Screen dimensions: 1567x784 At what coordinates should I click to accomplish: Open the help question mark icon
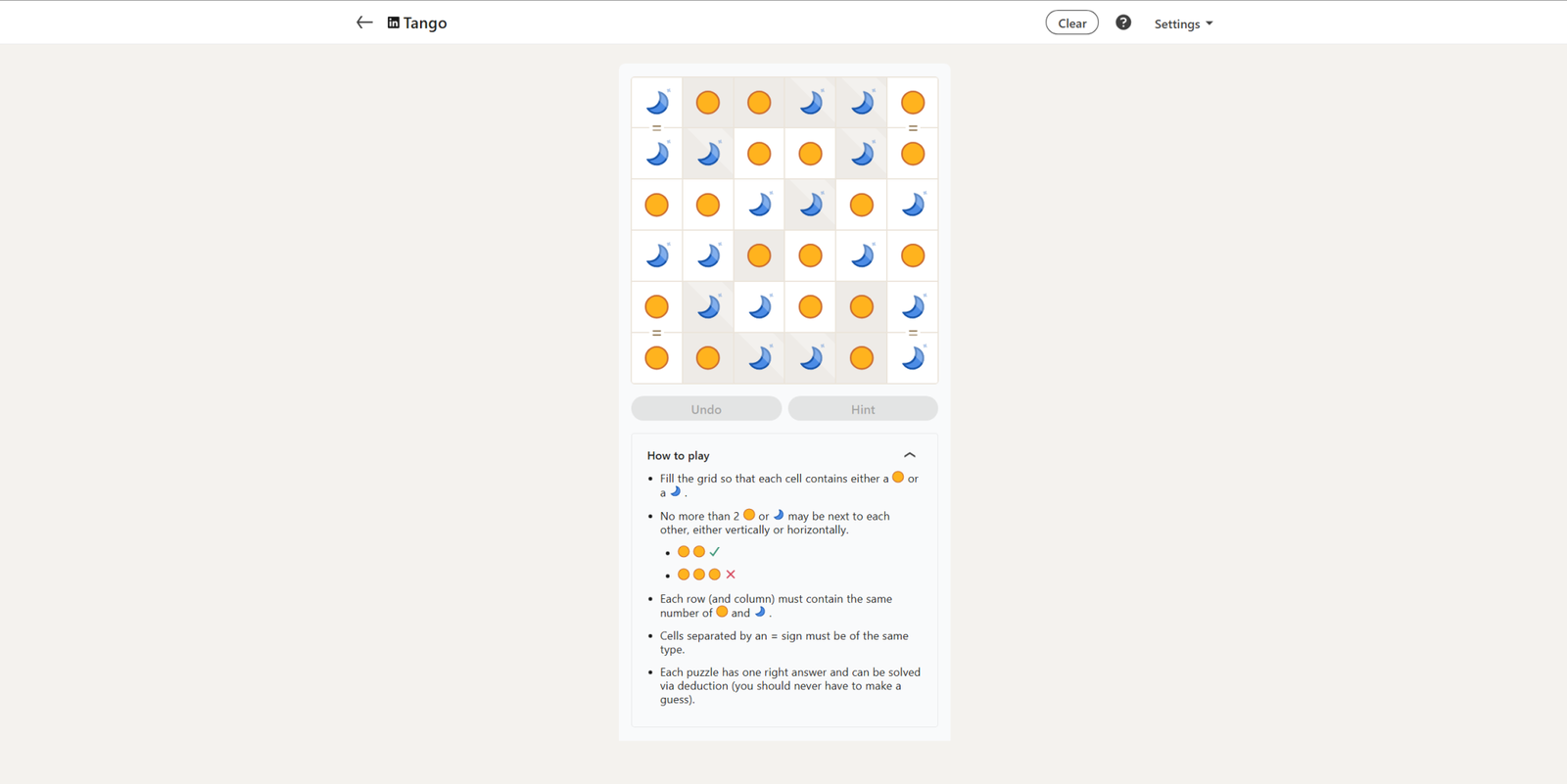pos(1123,23)
